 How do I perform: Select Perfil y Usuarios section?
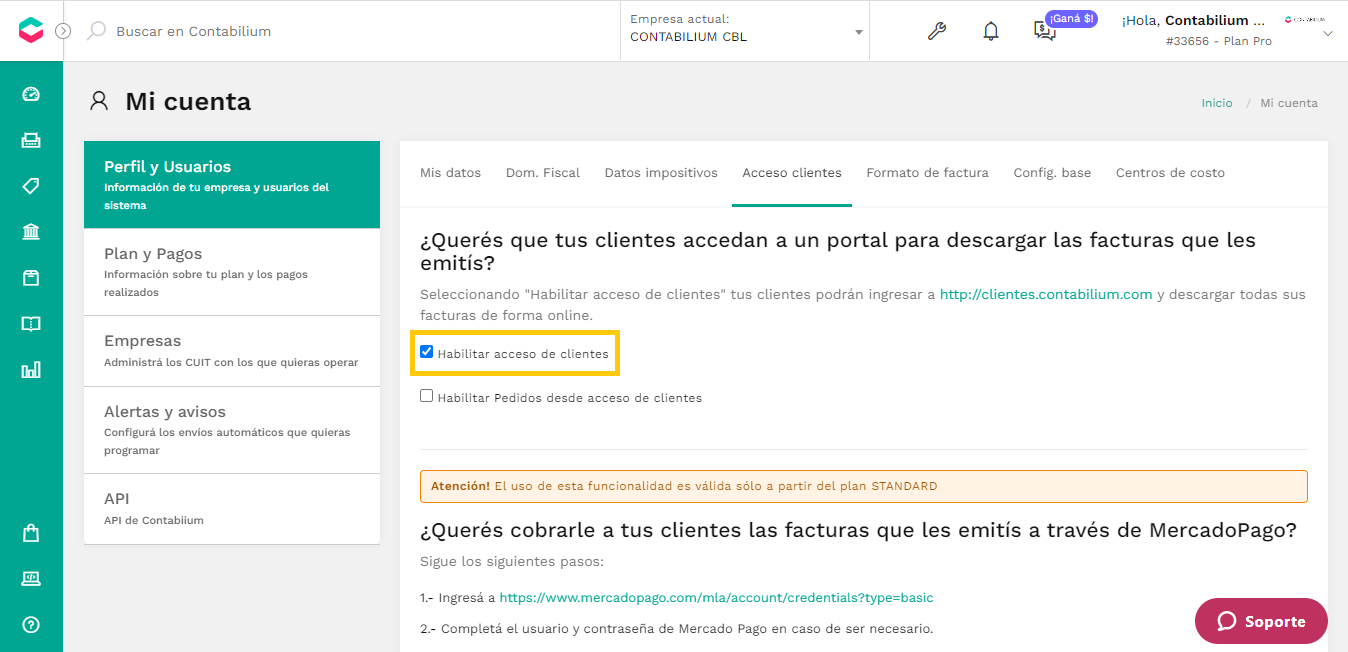point(232,185)
